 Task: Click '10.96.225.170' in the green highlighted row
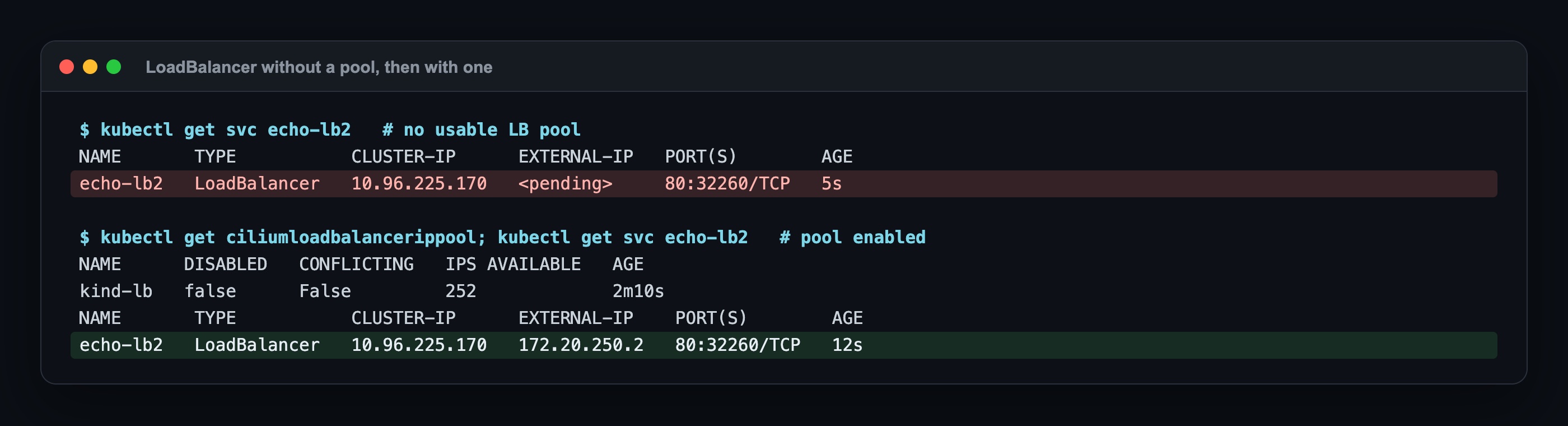pos(419,345)
